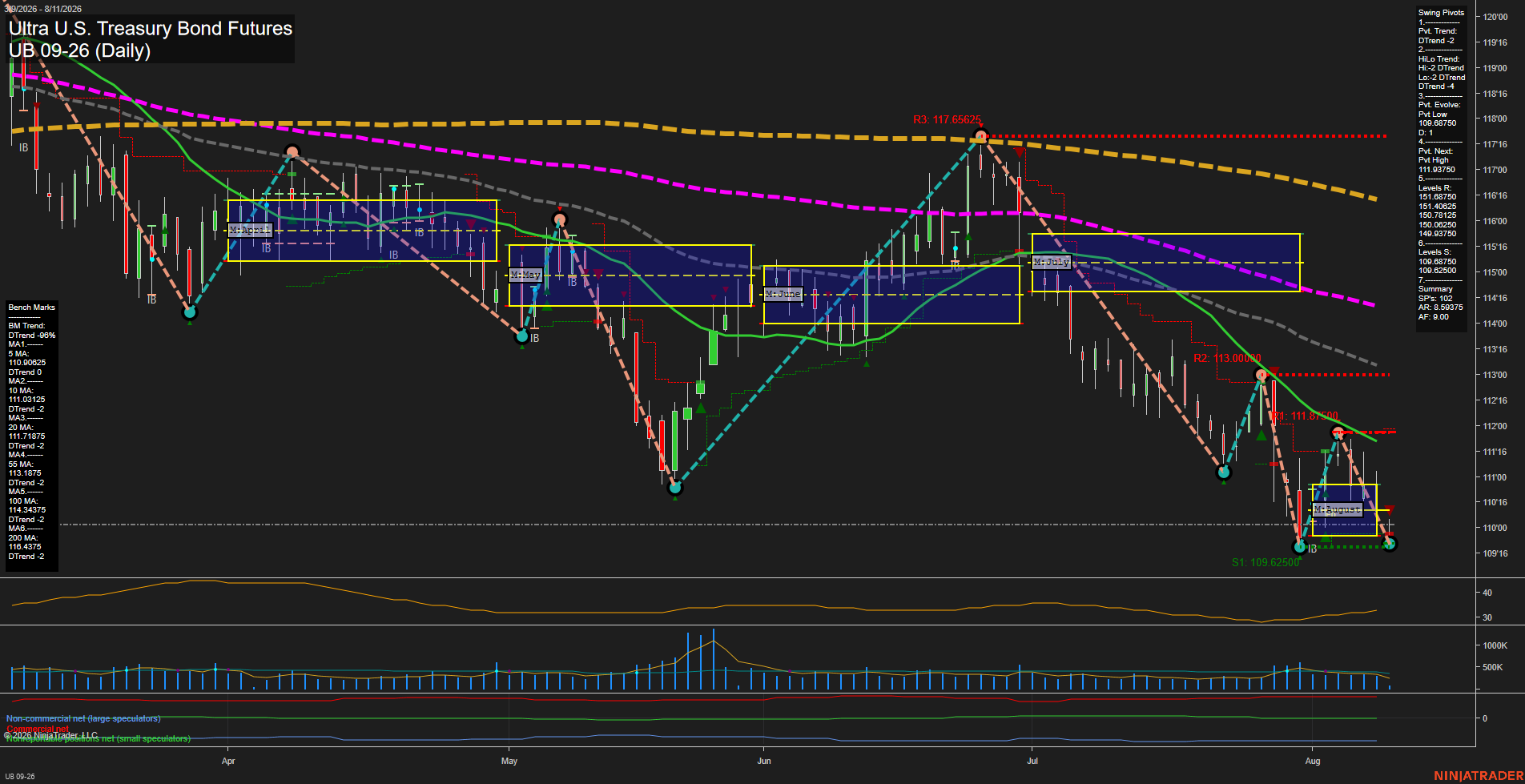Click the 100 MA value 114.34375
1525x784 pixels.
[27, 510]
